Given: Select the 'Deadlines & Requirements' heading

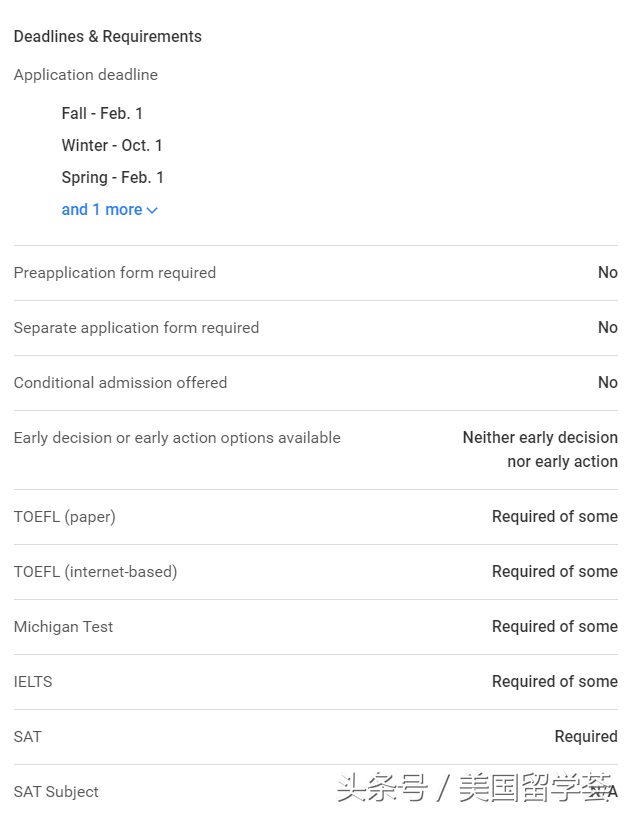Looking at the screenshot, I should 107,37.
